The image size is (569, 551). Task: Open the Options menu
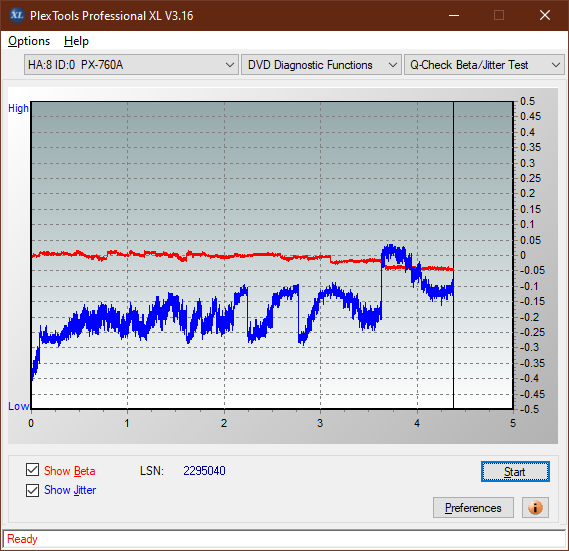29,41
